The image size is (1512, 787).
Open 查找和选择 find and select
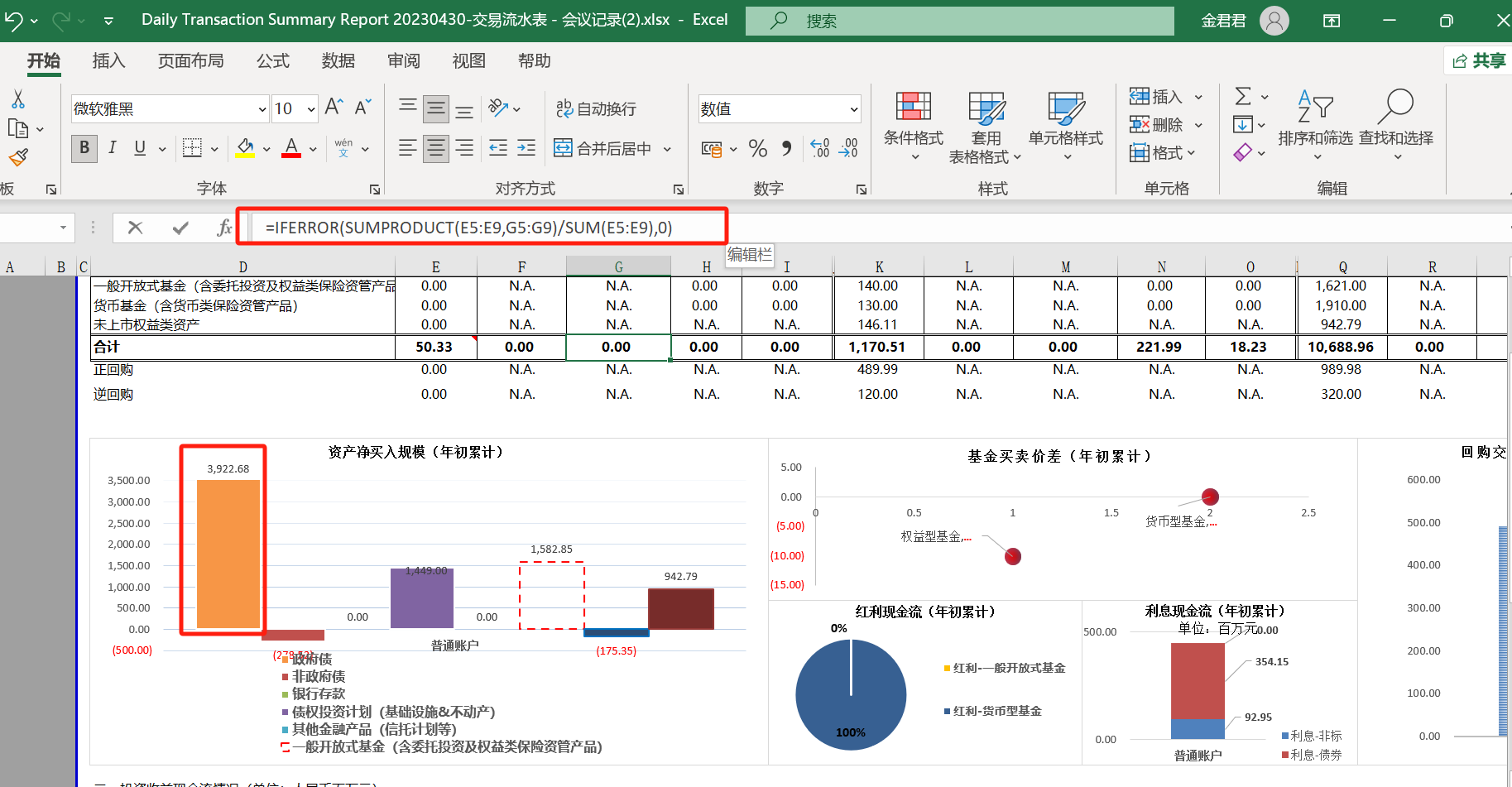click(1396, 124)
